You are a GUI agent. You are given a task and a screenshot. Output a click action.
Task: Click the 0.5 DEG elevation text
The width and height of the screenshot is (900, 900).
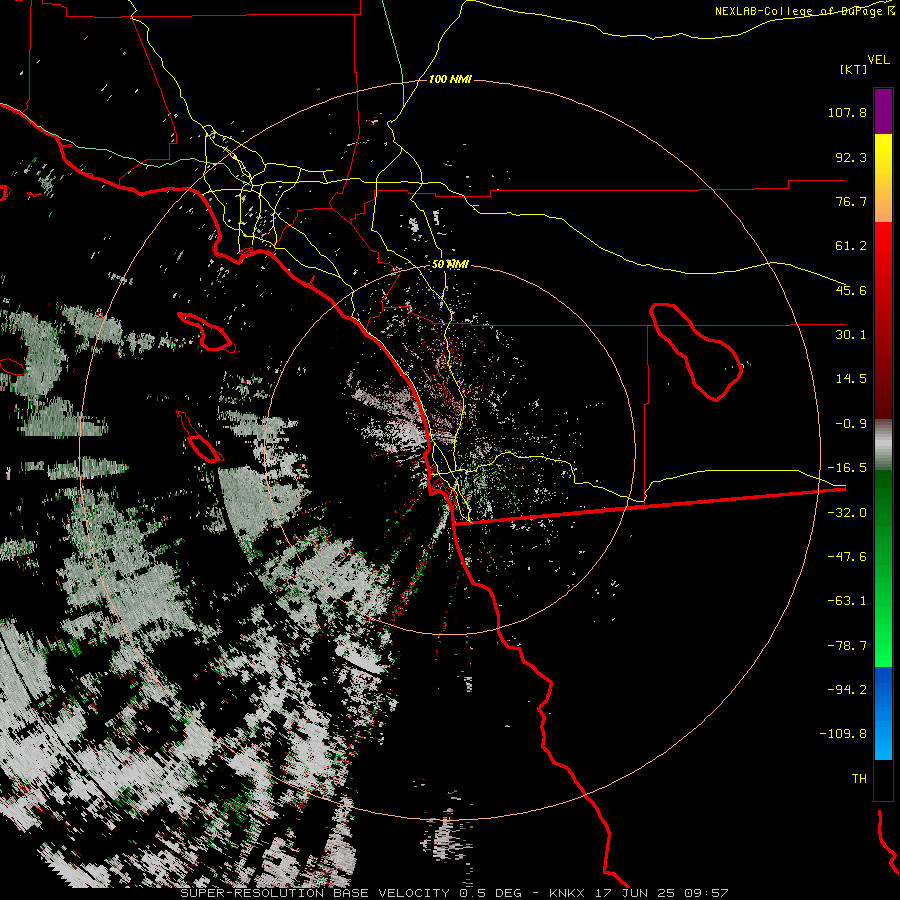[490, 893]
